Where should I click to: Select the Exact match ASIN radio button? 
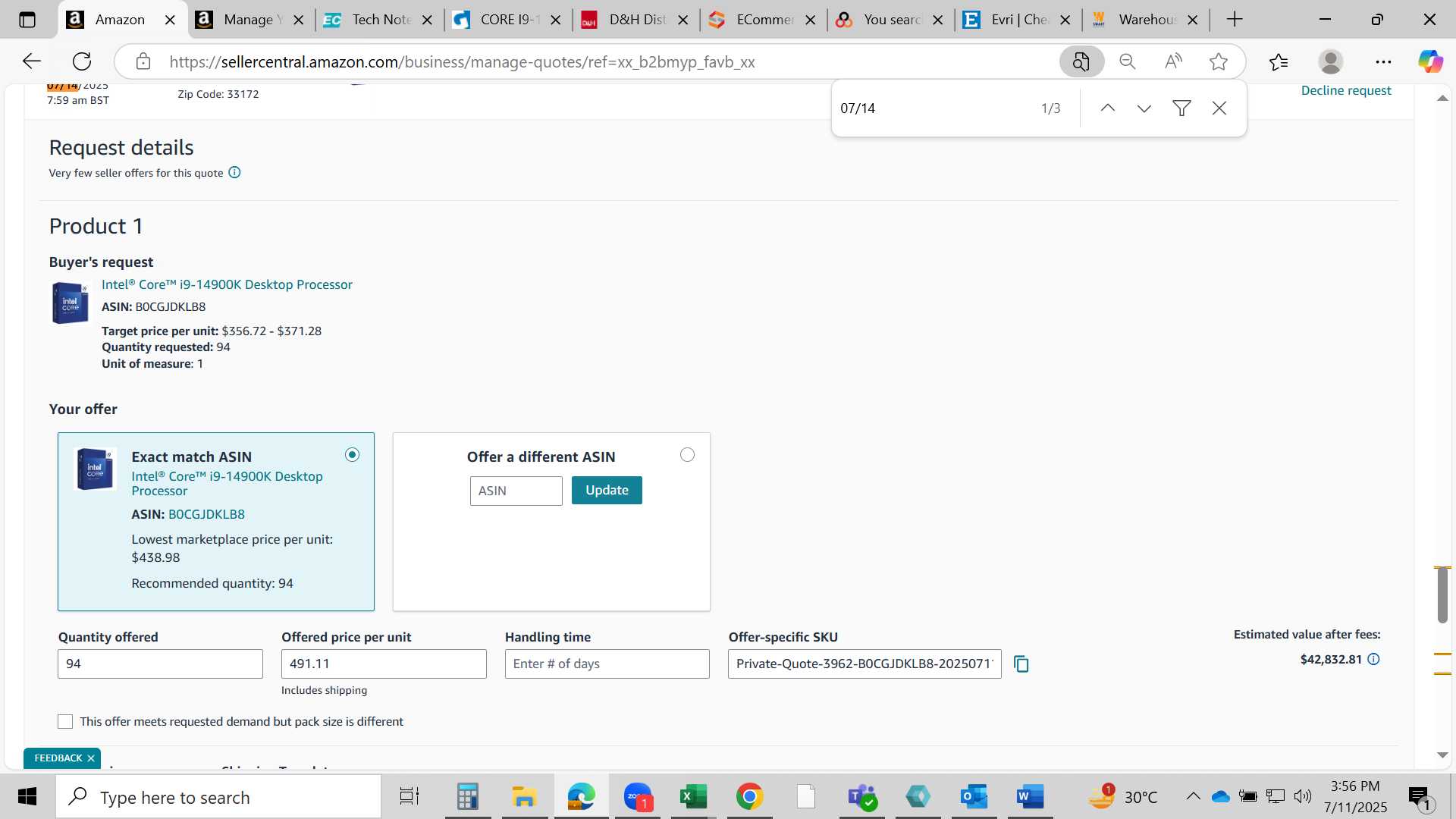click(352, 455)
